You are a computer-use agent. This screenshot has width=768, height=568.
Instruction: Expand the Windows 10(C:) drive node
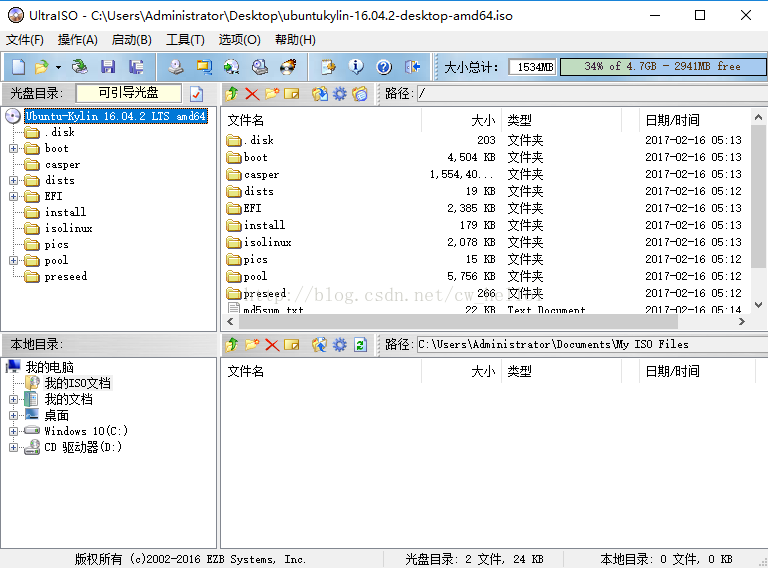pyautogui.click(x=14, y=431)
